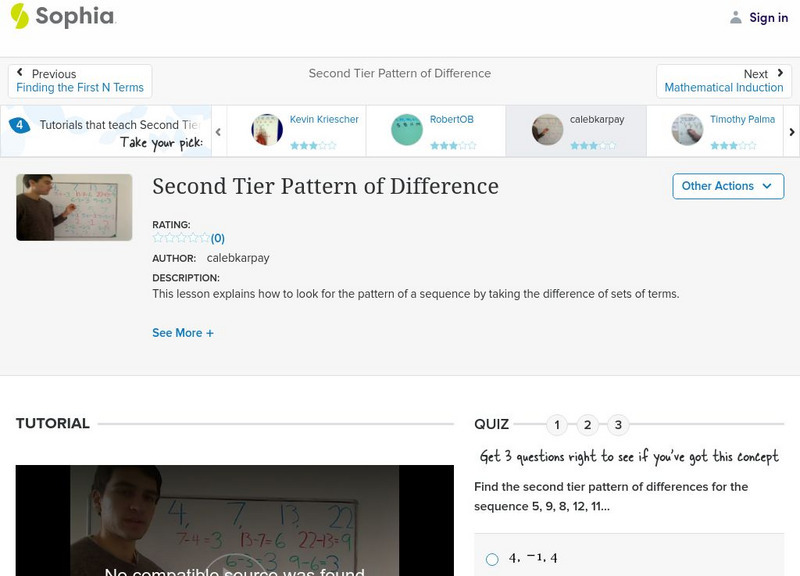The image size is (800, 576).
Task: Click the first empty rating star
Action: [155, 238]
